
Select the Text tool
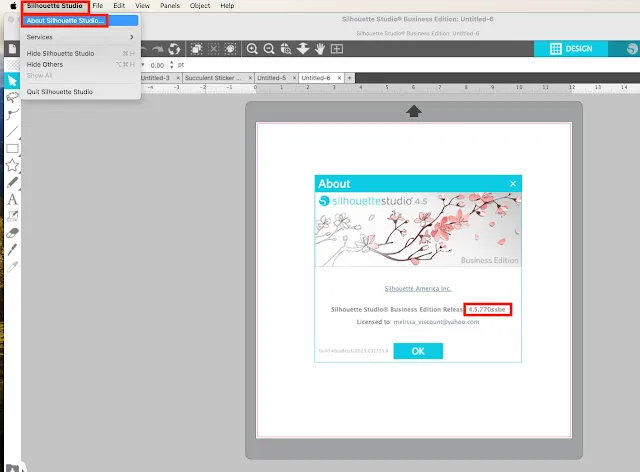coord(12,199)
